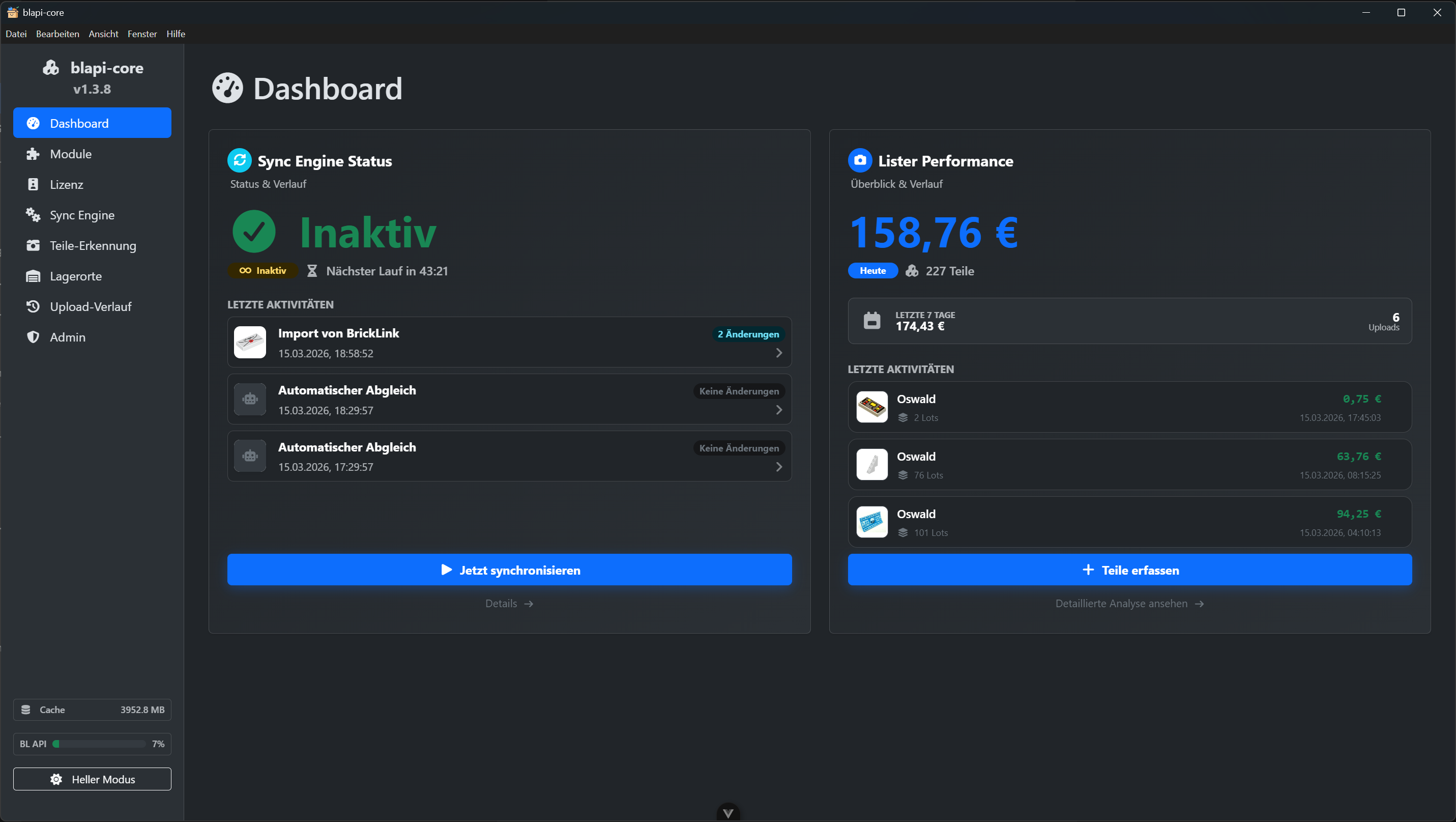Screen dimensions: 1456x822
Task: Expand Import von BrickLink entry chevron
Action: pos(779,353)
